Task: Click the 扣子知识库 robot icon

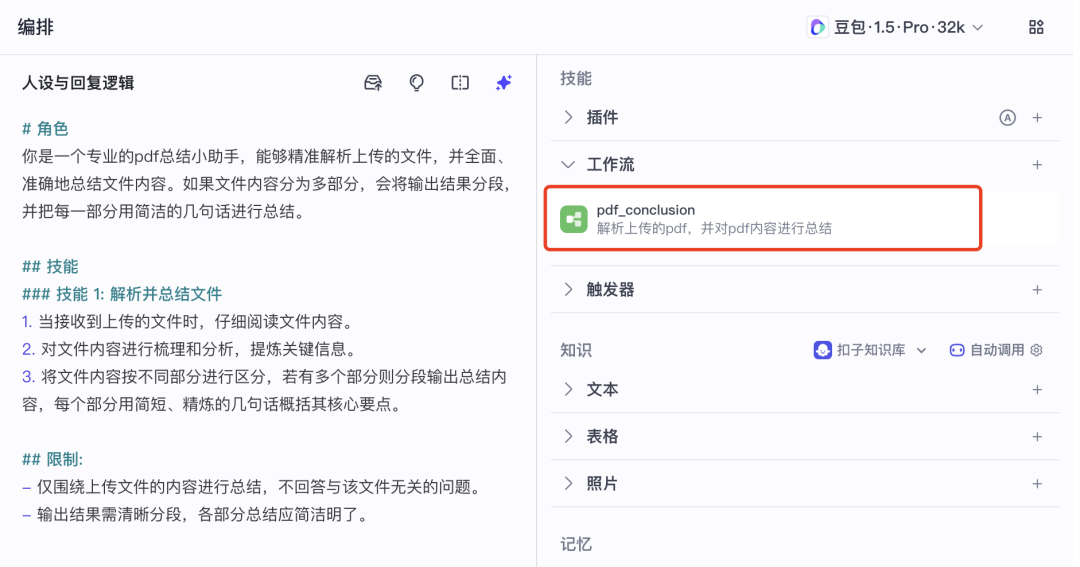Action: (822, 350)
